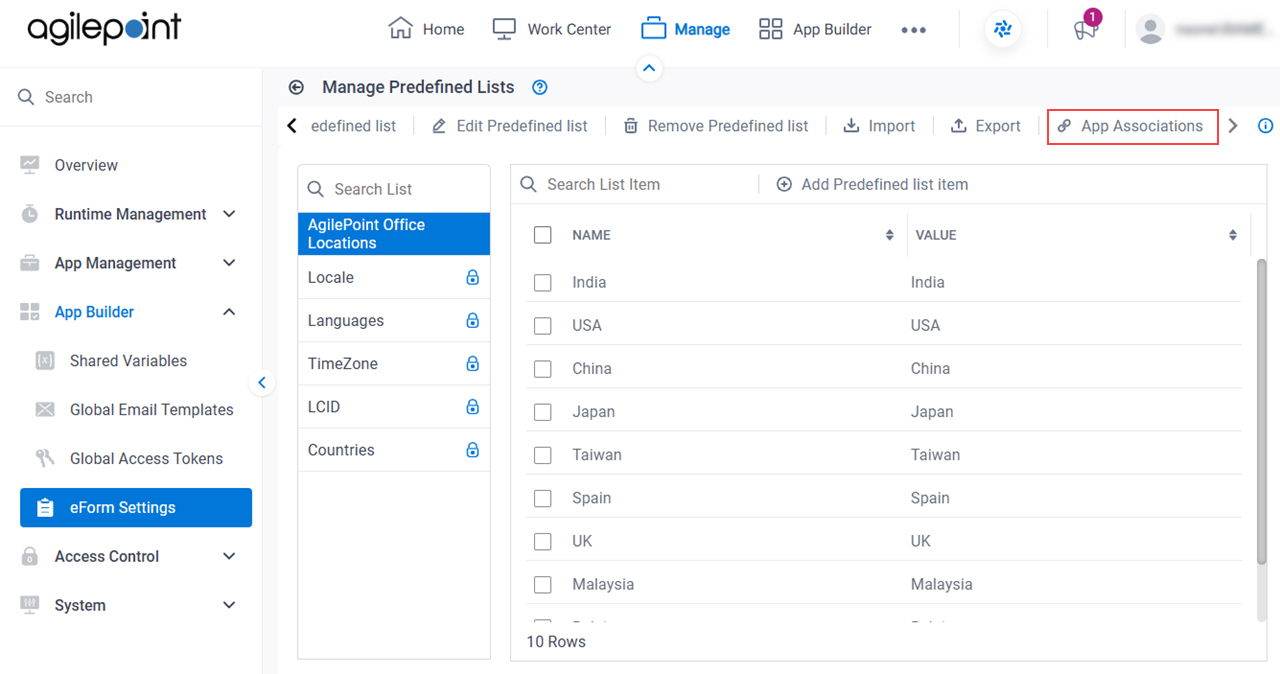Screen dimensions: 1280x674
Task: Click the lock icon on Countries row
Action: click(x=473, y=450)
